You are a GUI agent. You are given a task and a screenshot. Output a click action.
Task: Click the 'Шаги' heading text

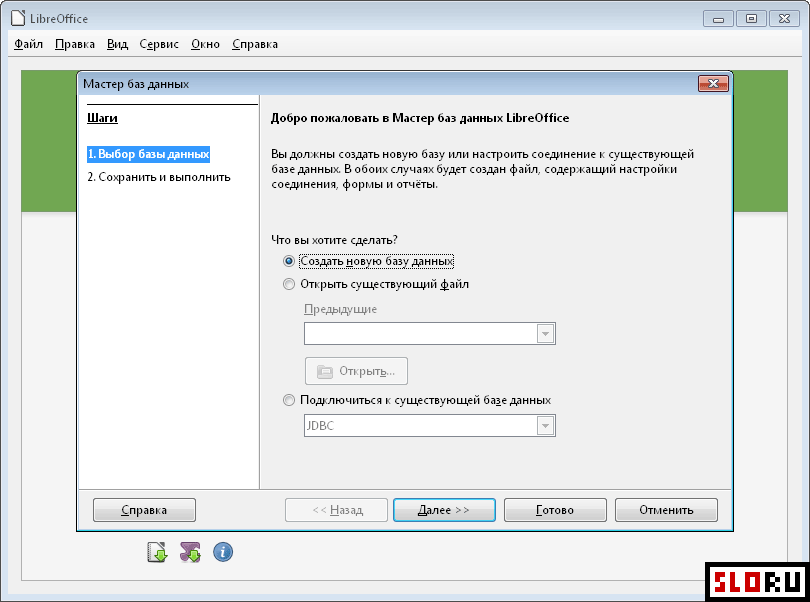coord(102,118)
